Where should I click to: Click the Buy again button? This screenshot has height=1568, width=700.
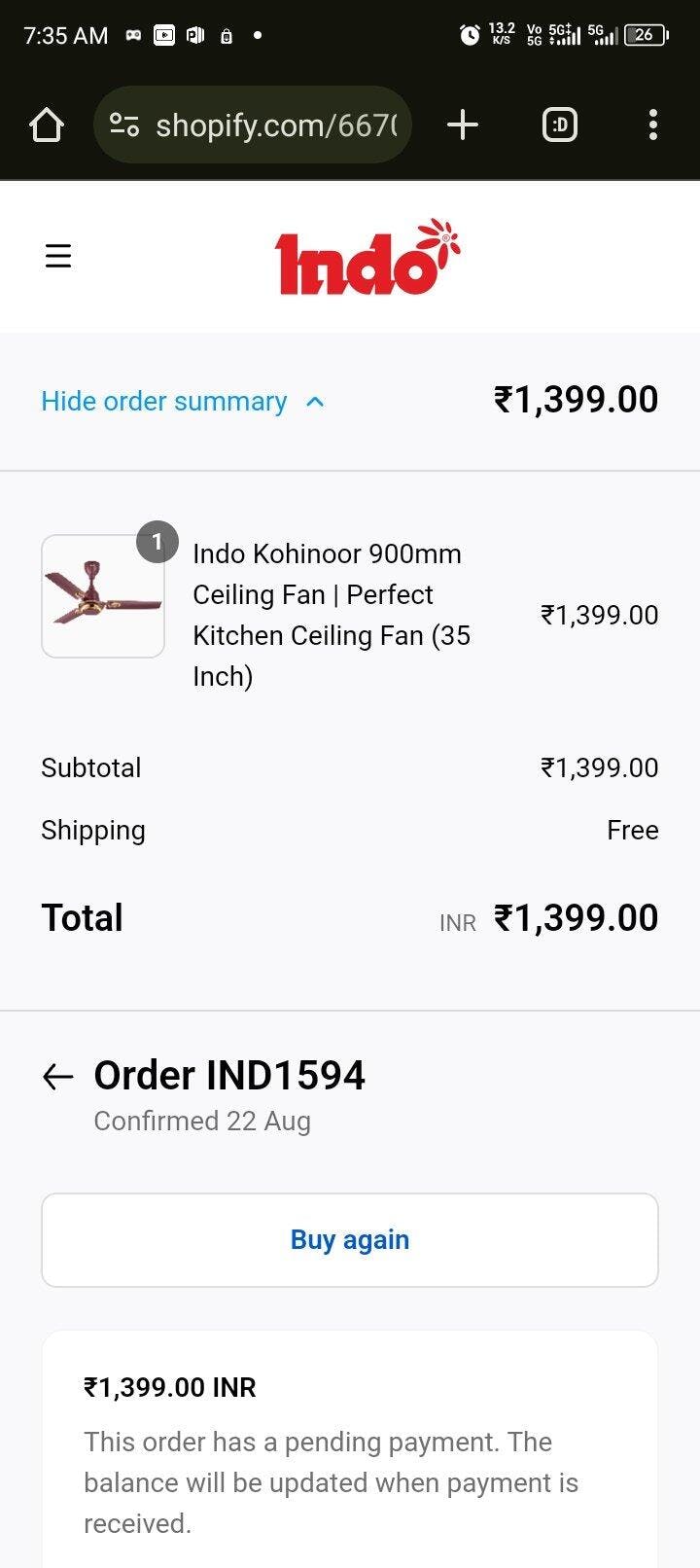(350, 1240)
